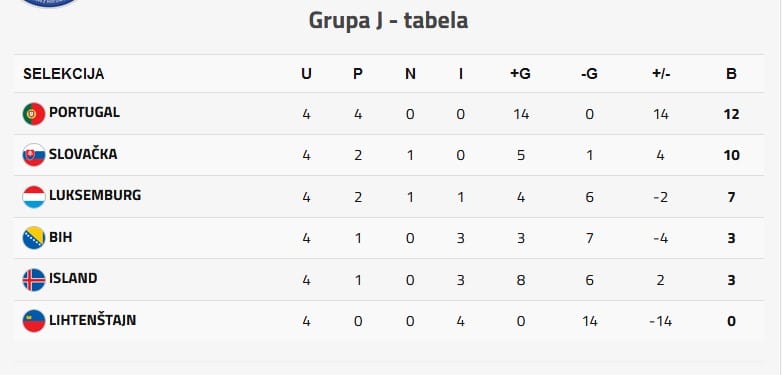Select the ISLAND team name

pos(73,278)
